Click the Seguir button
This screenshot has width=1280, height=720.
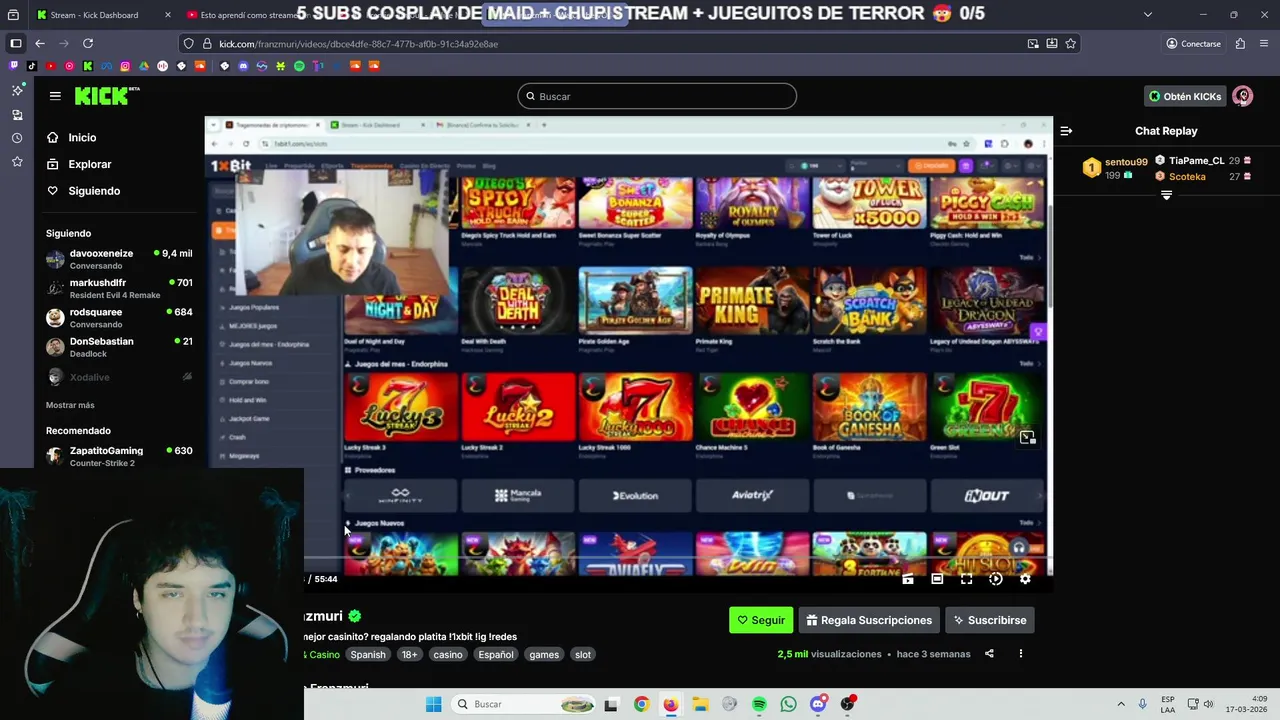tap(761, 620)
